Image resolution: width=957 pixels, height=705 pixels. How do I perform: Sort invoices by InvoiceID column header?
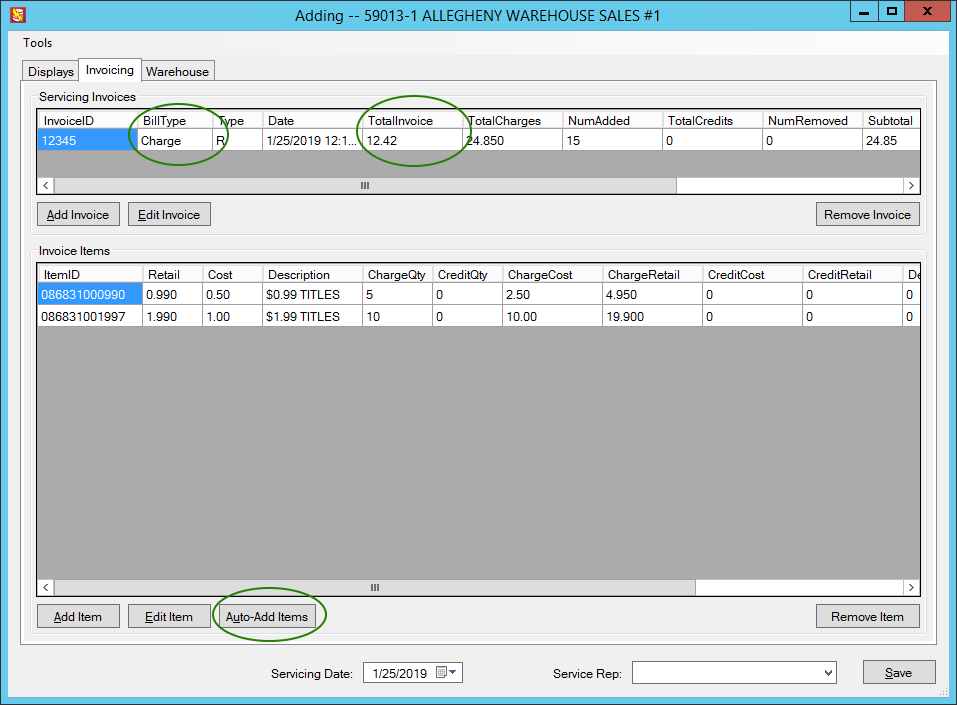(87, 120)
